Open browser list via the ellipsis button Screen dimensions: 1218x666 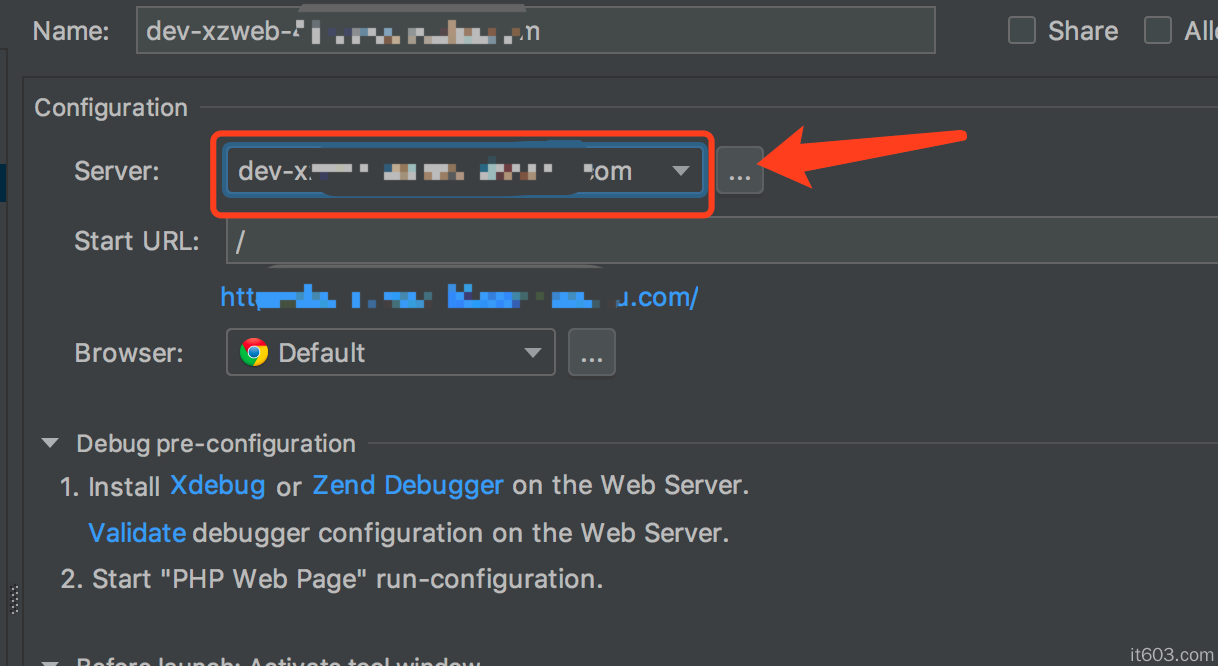coord(591,354)
